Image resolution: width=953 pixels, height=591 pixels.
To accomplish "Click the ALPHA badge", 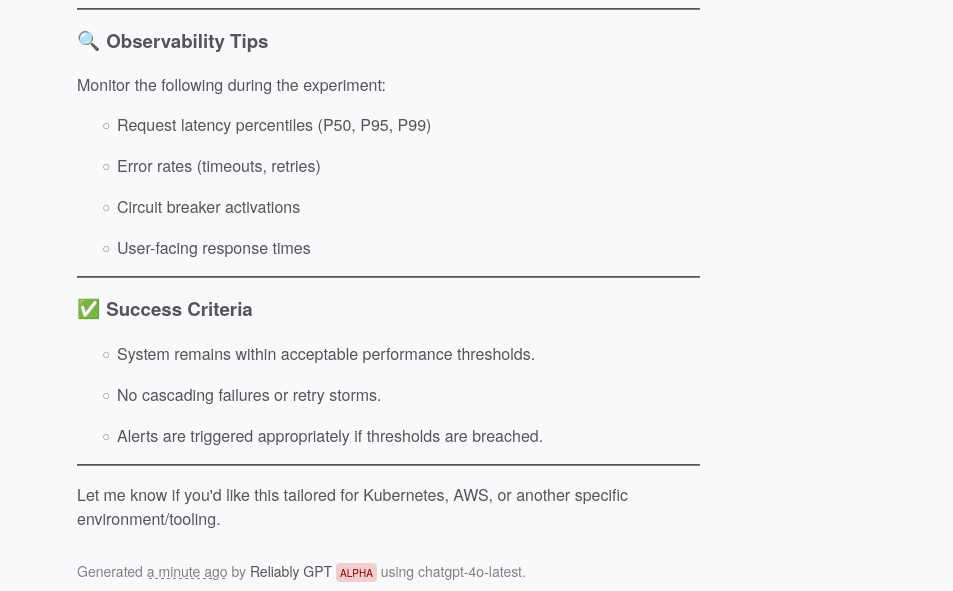I will pyautogui.click(x=356, y=573).
